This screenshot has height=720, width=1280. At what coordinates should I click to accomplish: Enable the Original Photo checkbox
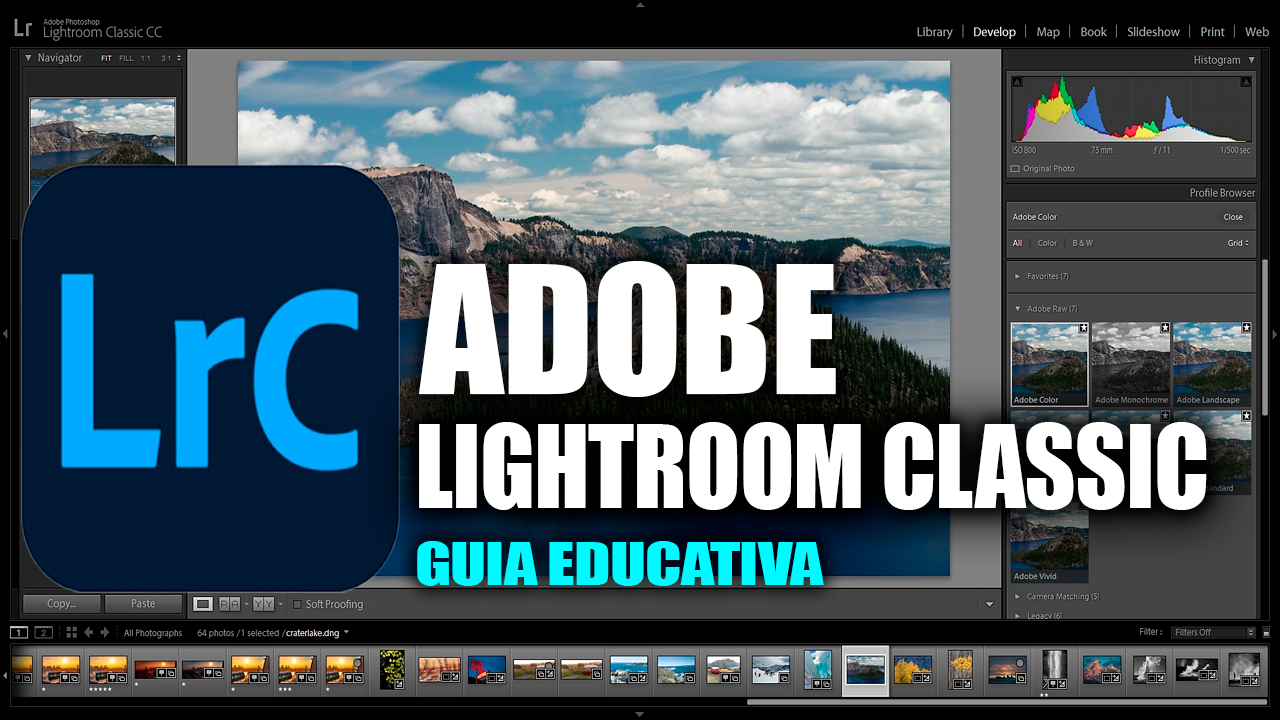coord(1016,169)
